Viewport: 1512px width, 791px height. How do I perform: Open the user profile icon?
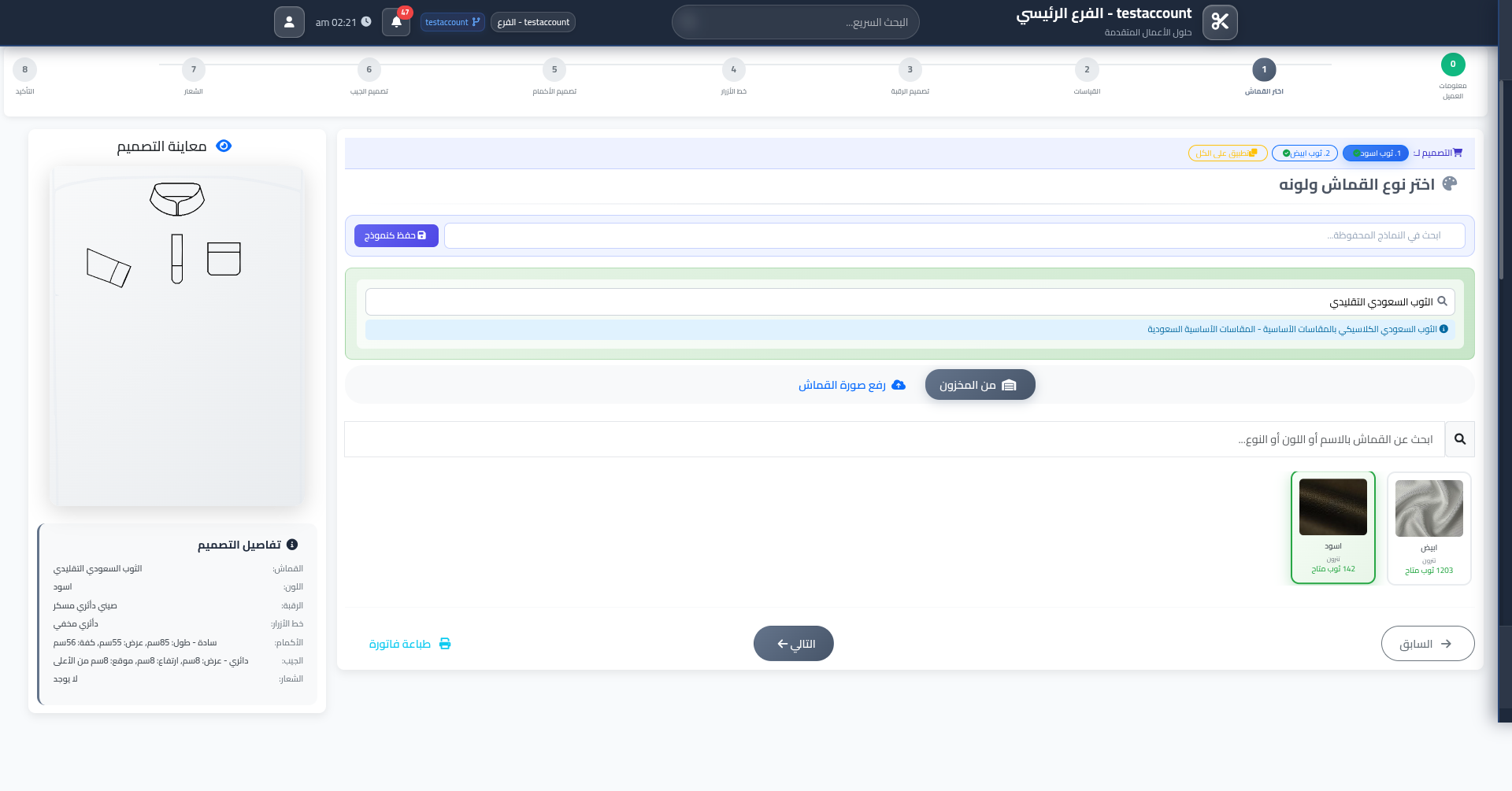(x=289, y=22)
